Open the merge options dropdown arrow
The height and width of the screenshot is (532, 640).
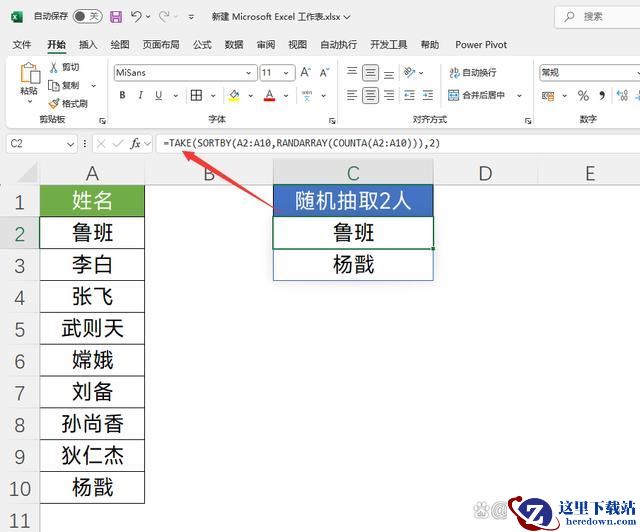(519, 96)
